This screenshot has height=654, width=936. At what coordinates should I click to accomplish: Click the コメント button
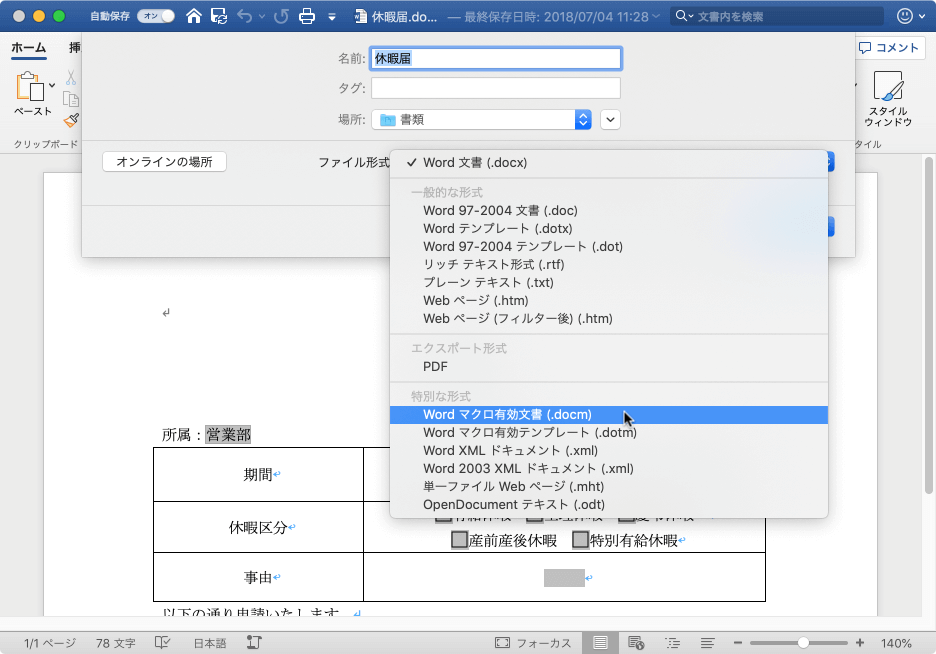[x=888, y=48]
